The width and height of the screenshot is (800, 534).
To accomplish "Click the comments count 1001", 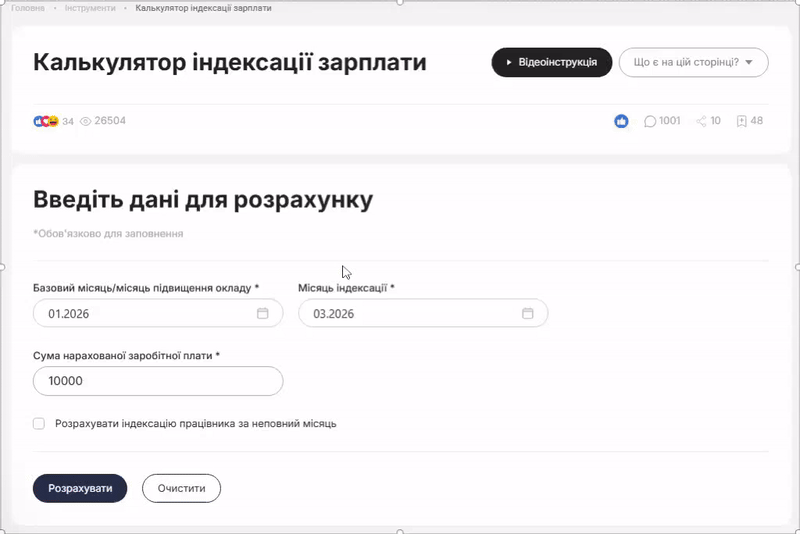I will click(669, 121).
